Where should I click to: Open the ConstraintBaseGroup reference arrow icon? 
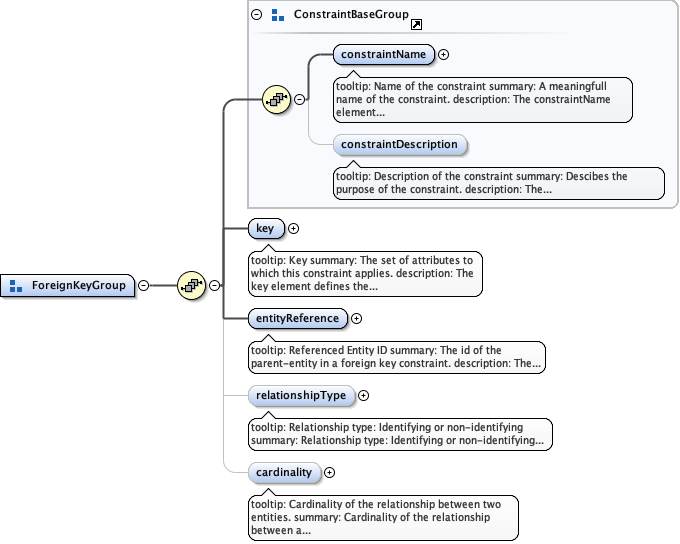tap(417, 24)
